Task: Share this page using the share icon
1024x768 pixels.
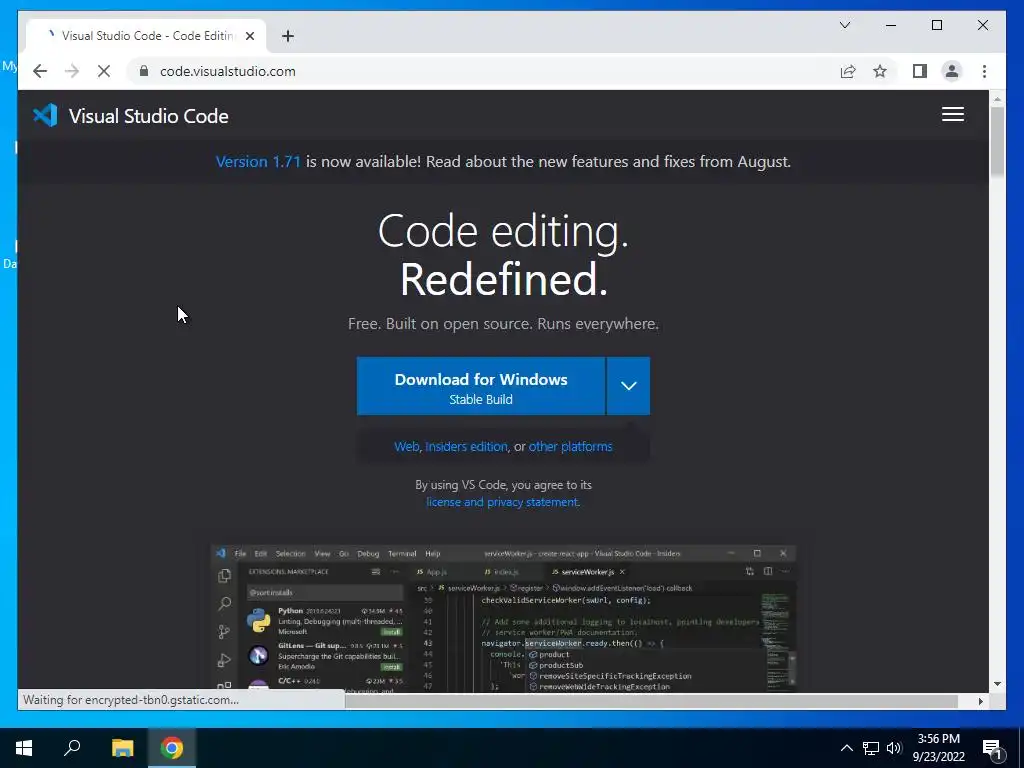Action: [x=848, y=71]
